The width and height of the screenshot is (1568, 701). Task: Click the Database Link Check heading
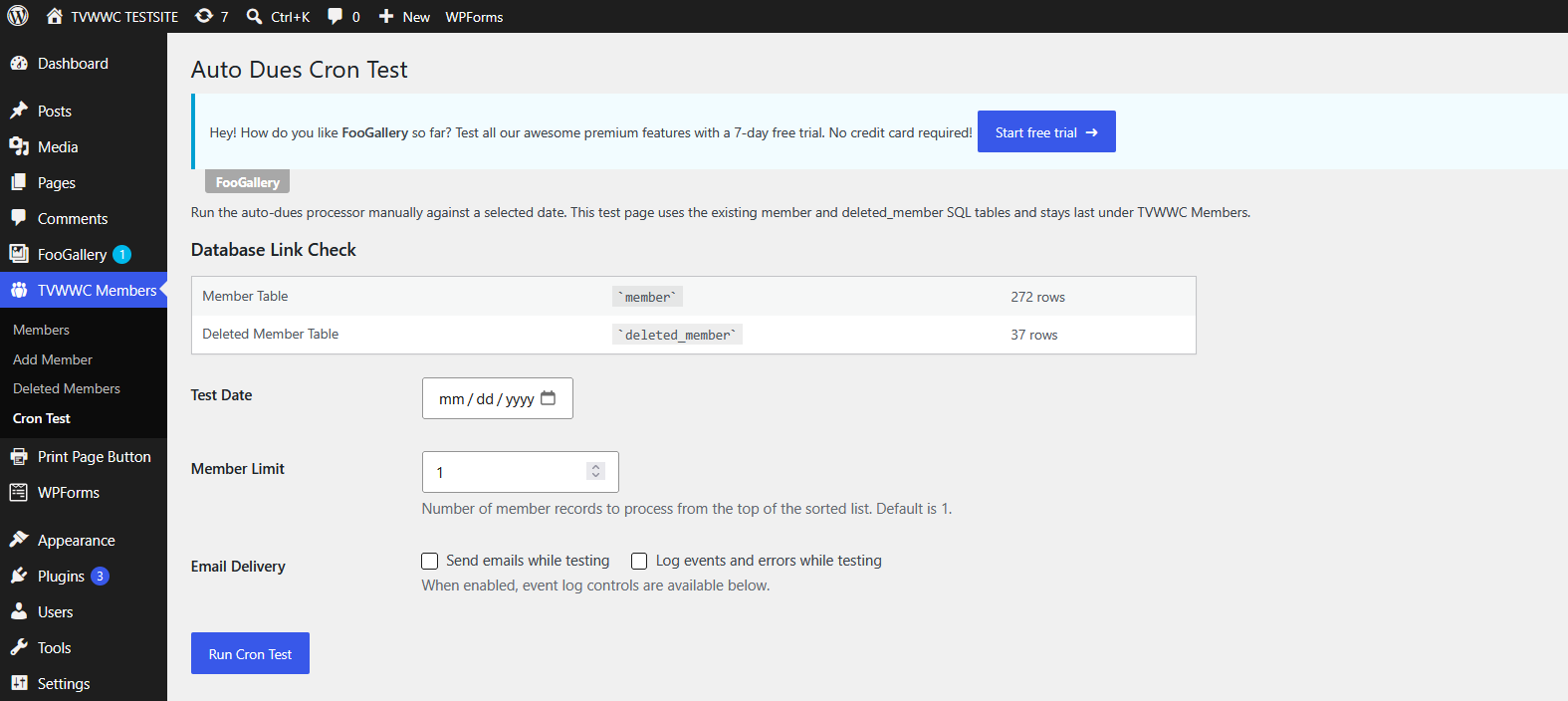point(273,250)
